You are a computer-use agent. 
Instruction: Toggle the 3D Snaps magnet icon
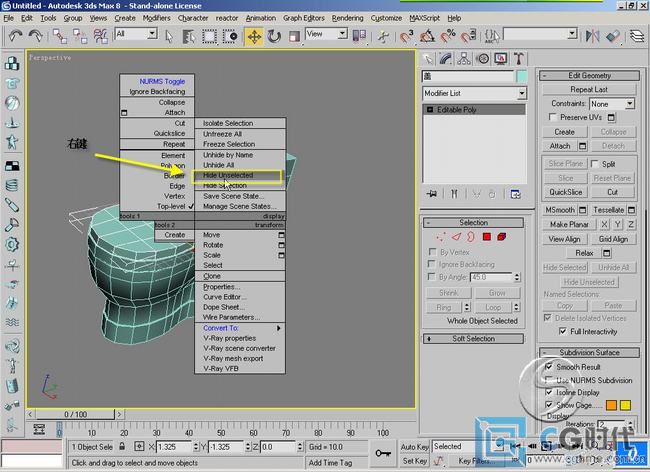click(x=407, y=36)
